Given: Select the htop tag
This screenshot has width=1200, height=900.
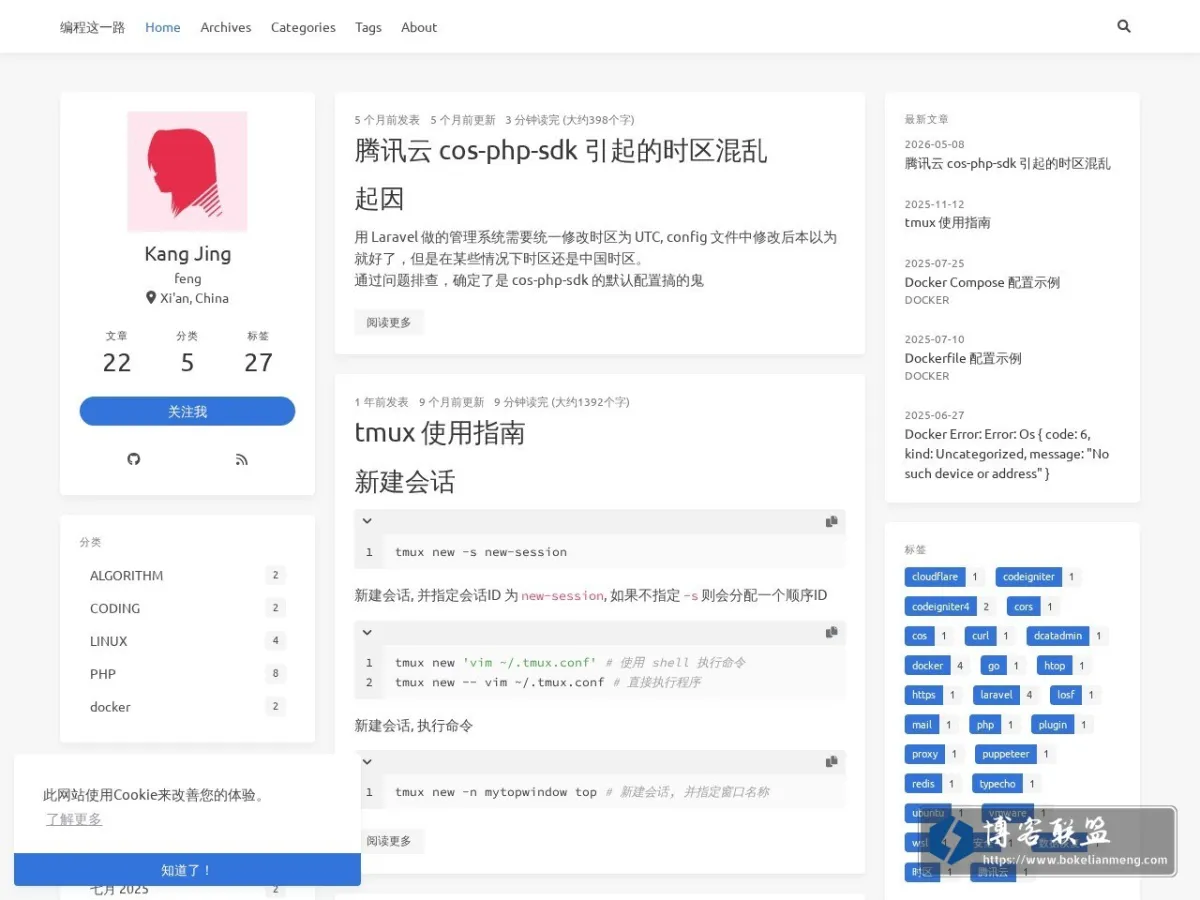Looking at the screenshot, I should pyautogui.click(x=1054, y=665).
